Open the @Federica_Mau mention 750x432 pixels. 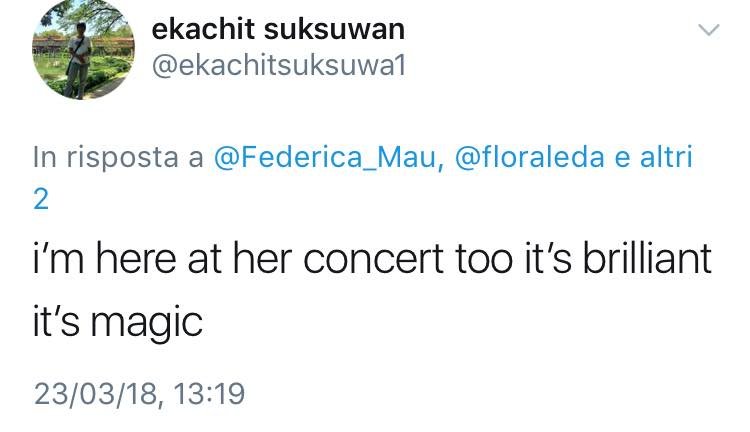coord(328,157)
